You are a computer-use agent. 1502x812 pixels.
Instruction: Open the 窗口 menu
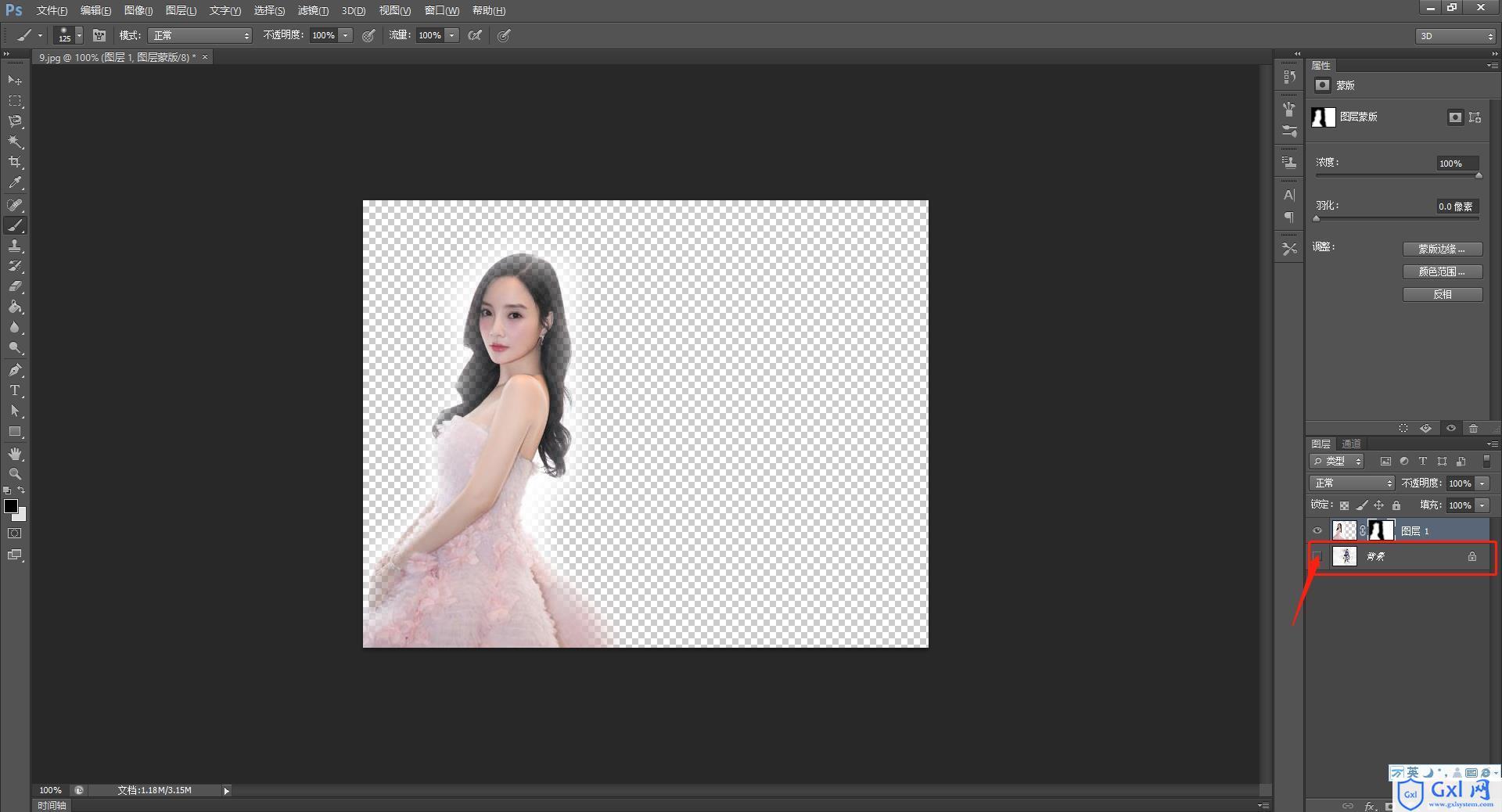(442, 10)
